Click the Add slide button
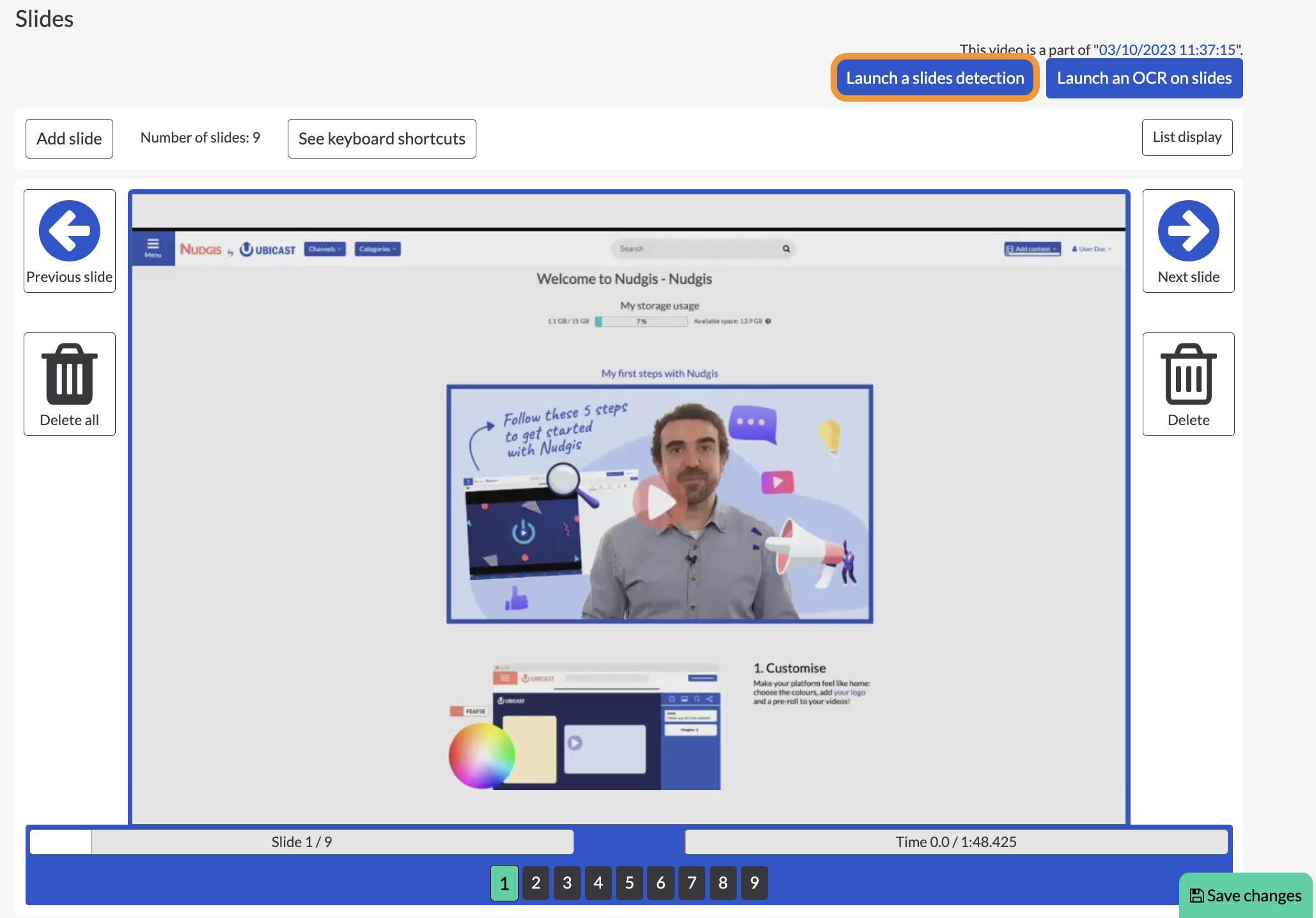This screenshot has height=918, width=1316. click(x=69, y=138)
